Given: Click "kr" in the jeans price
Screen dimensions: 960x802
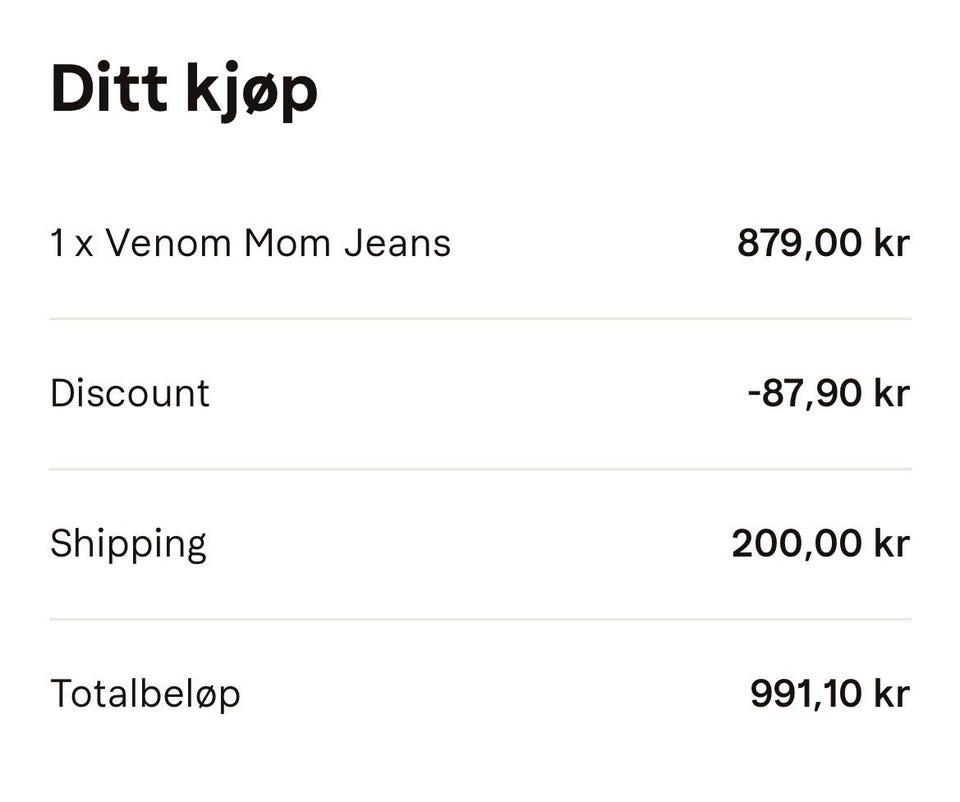Looking at the screenshot, I should 891,243.
